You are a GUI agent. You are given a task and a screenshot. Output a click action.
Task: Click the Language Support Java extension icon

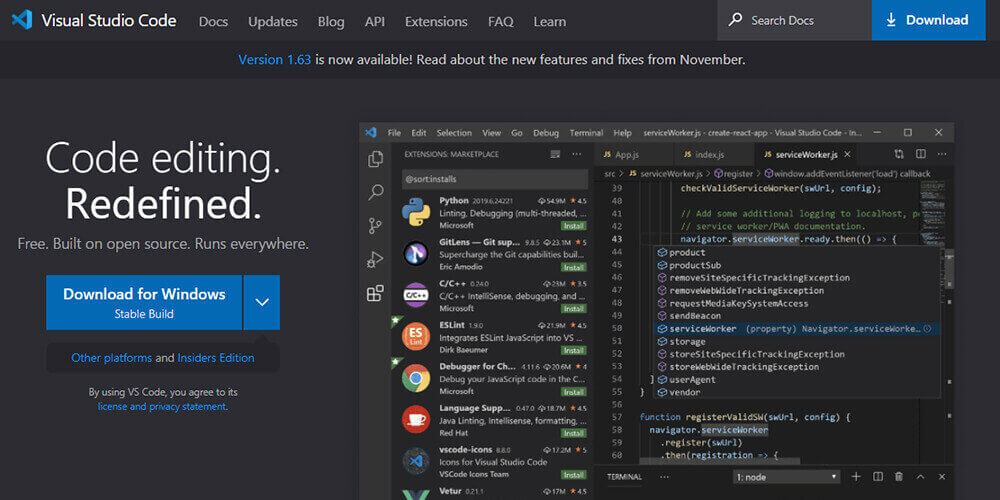point(416,420)
